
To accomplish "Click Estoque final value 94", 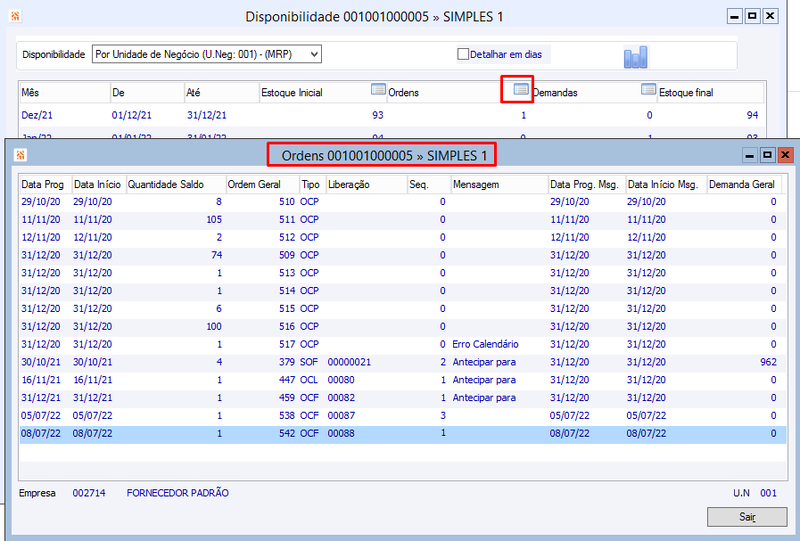I will [x=752, y=115].
